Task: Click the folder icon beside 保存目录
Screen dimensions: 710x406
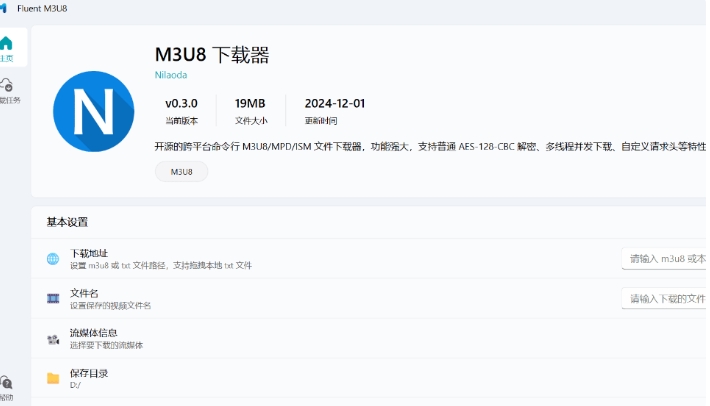Action: point(53,378)
